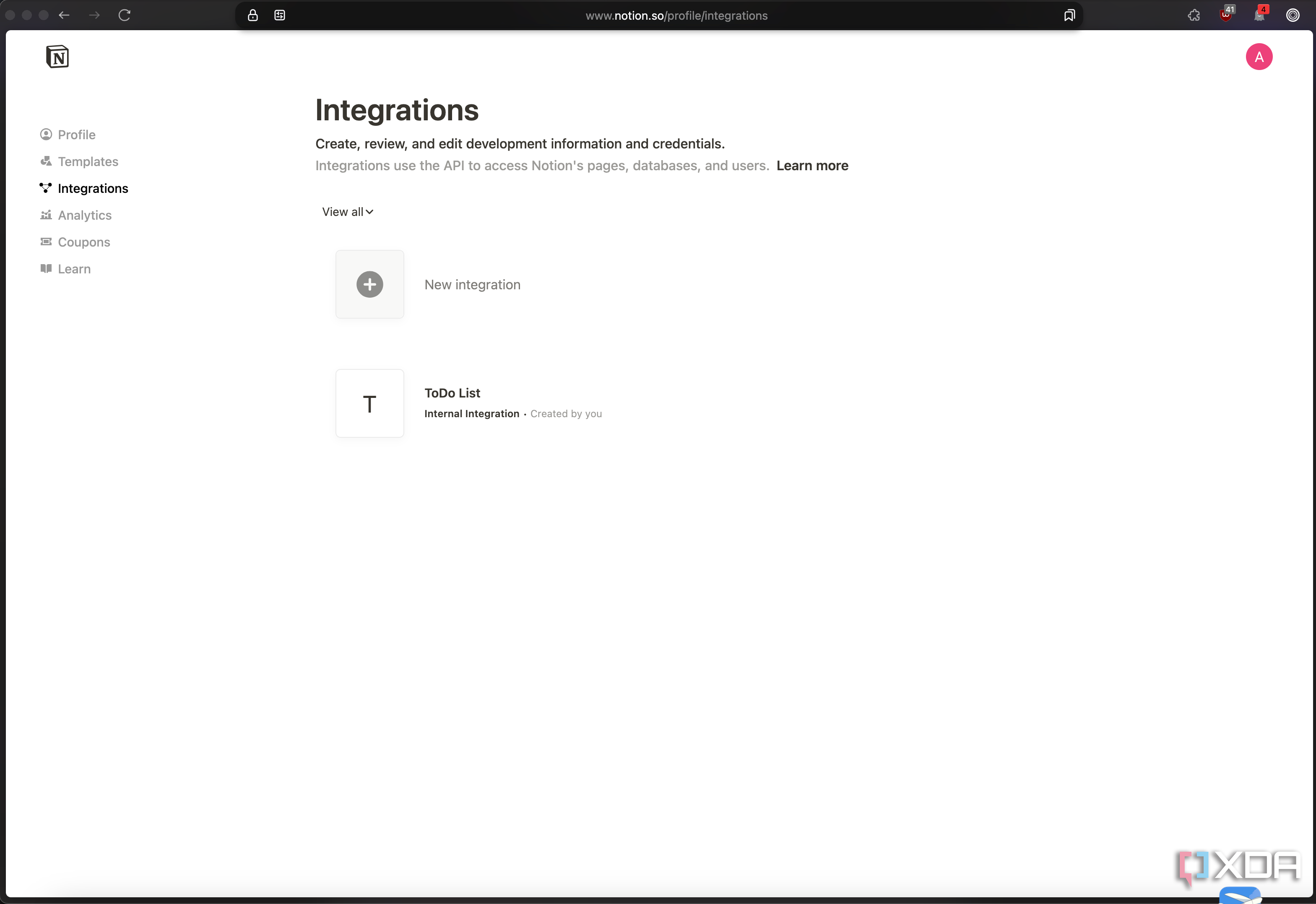Click the URL in the address bar
The height and width of the screenshot is (904, 1316).
coord(676,16)
